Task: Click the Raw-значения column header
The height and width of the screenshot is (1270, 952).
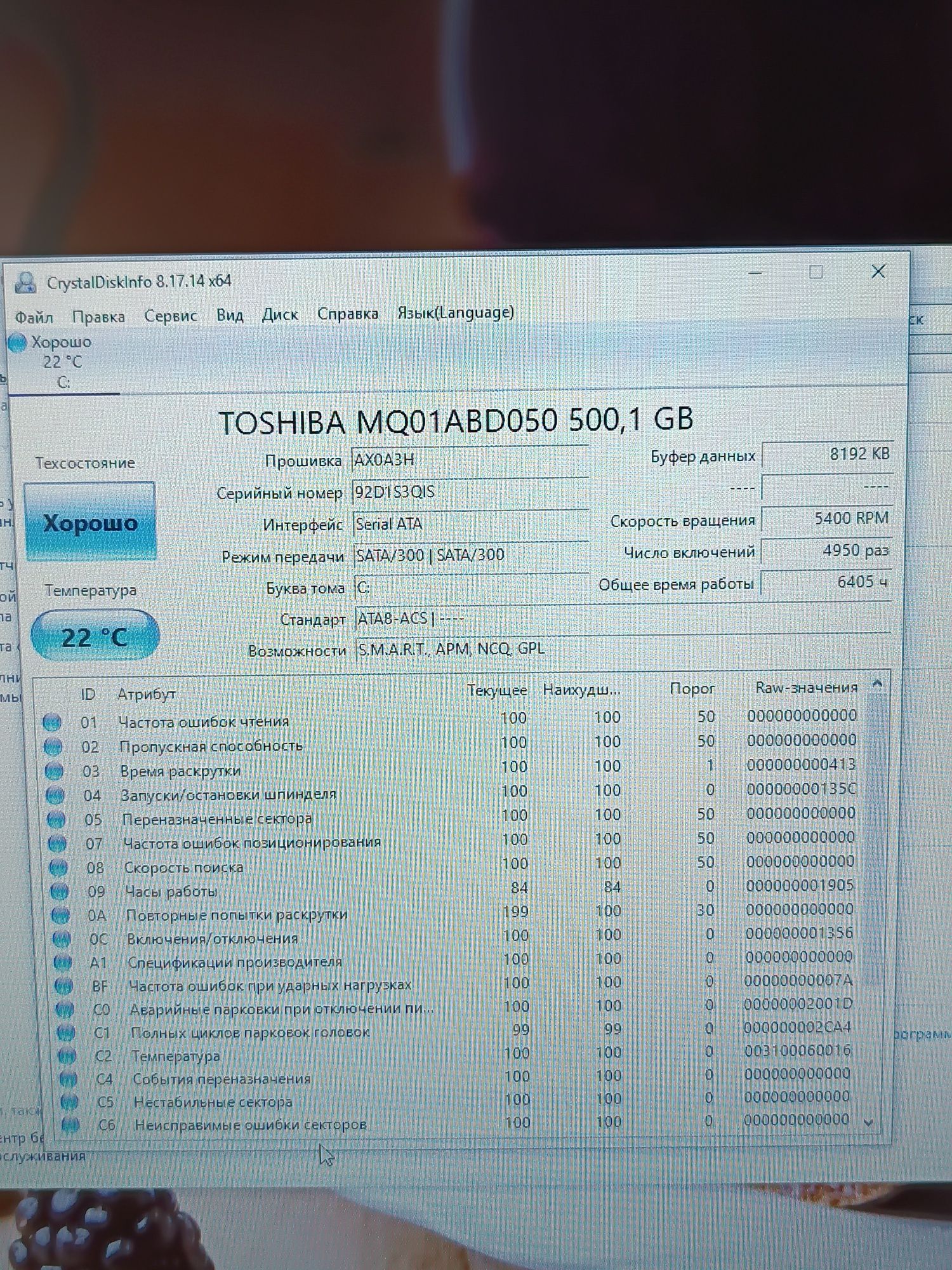Action: pyautogui.click(x=806, y=687)
